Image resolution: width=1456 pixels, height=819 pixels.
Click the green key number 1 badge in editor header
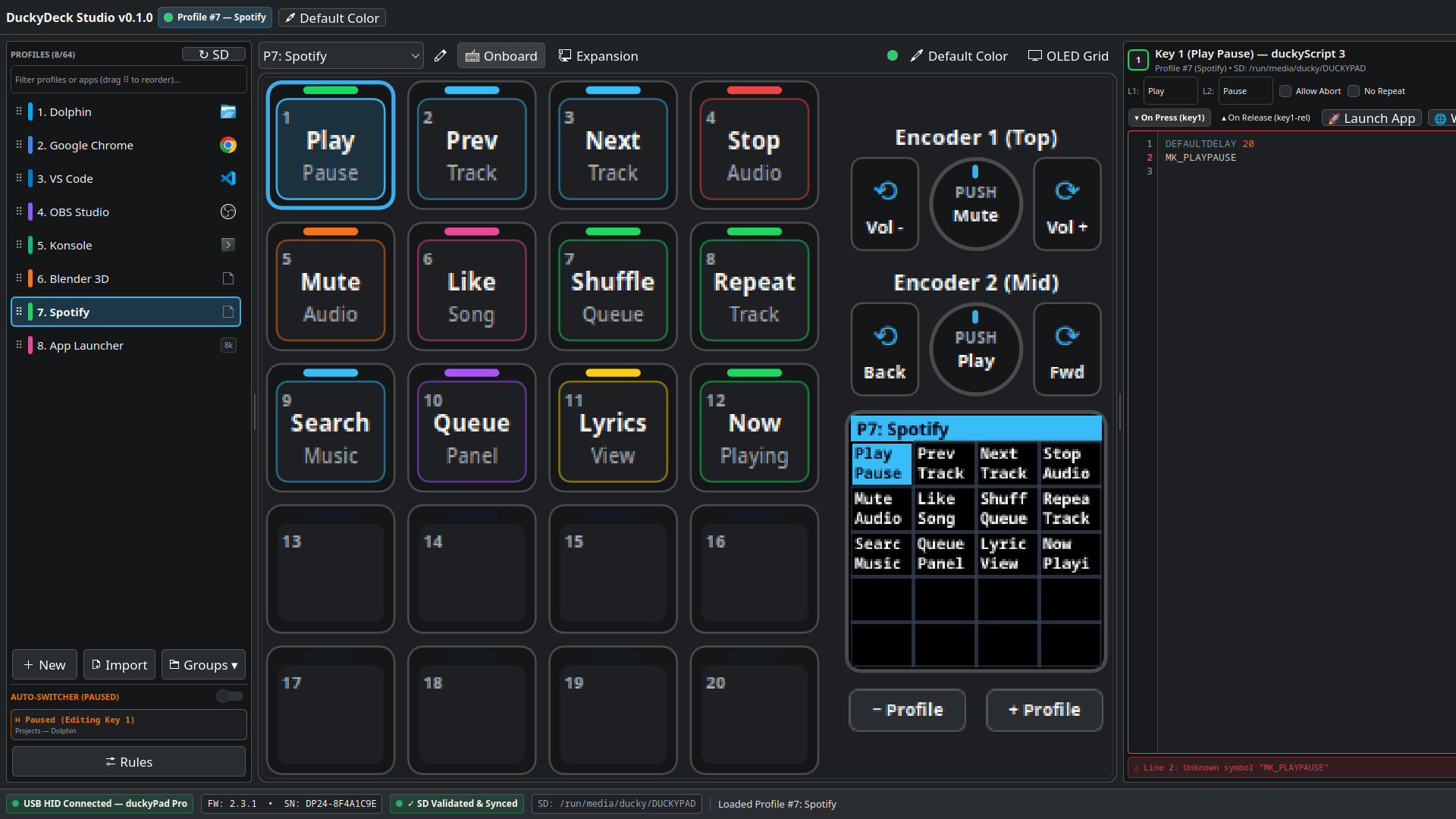(x=1138, y=60)
